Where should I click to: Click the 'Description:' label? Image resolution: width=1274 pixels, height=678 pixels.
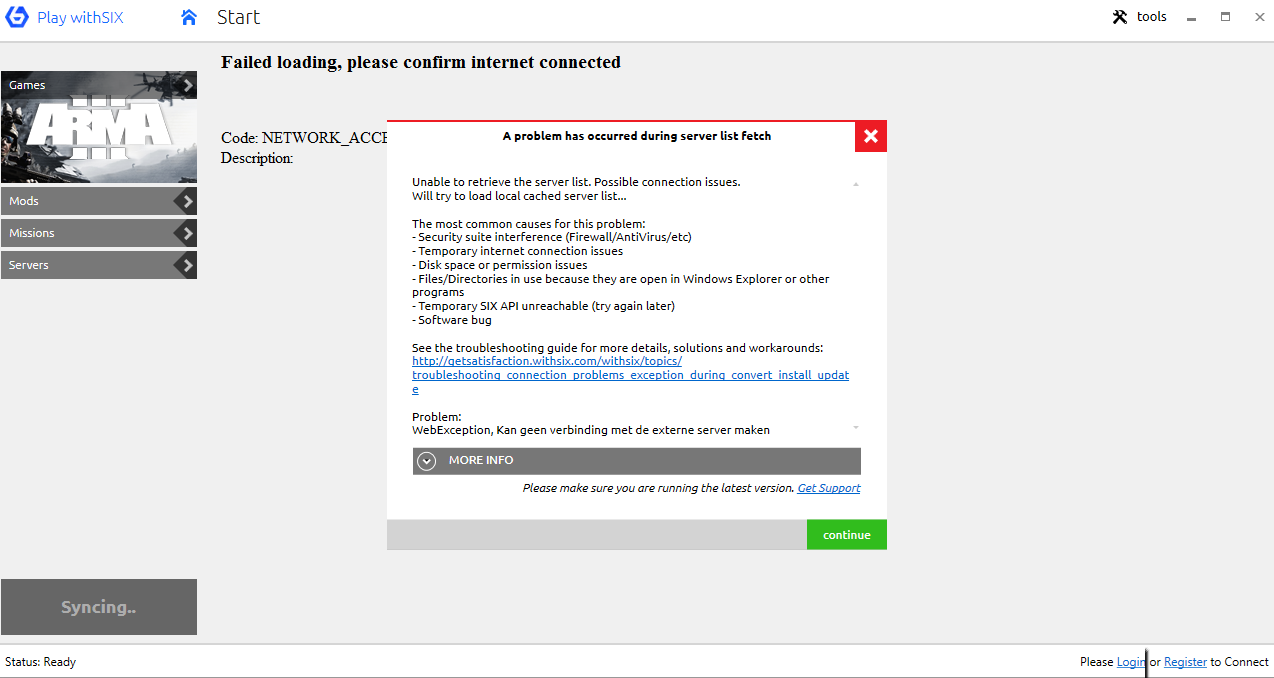(257, 158)
